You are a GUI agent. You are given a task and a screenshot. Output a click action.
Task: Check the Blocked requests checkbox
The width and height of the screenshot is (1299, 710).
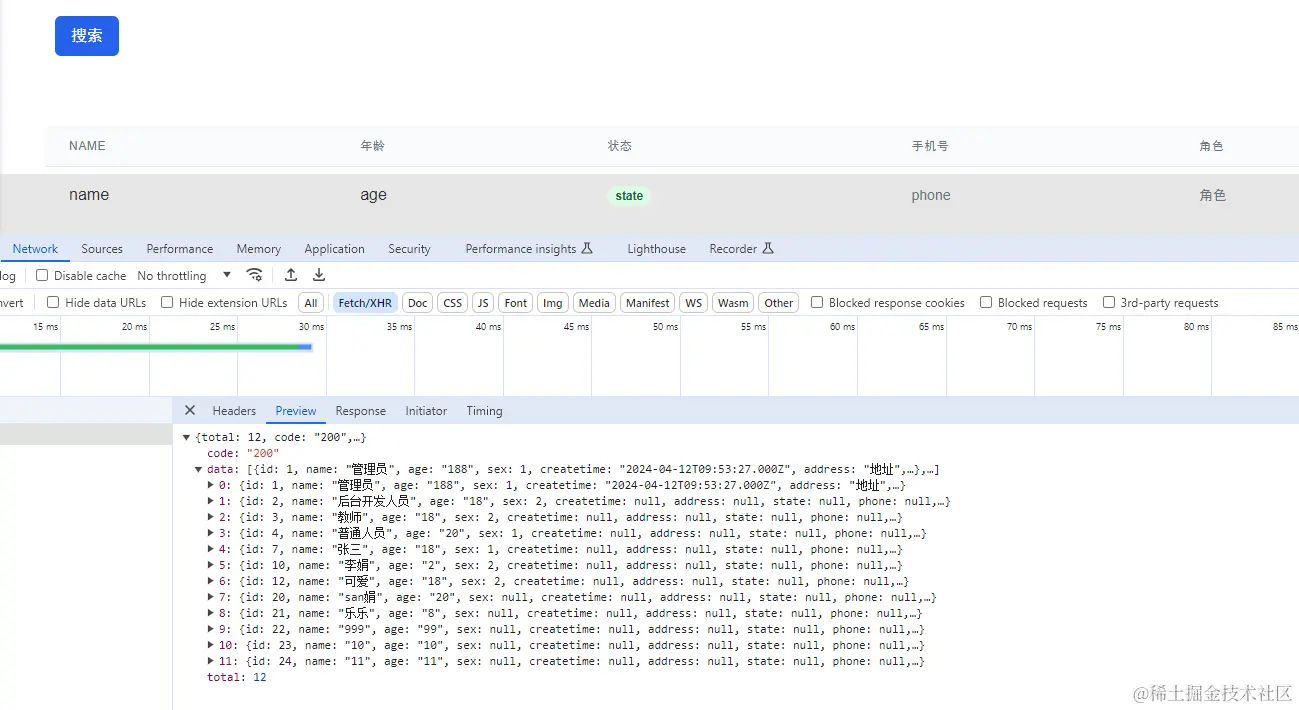pyautogui.click(x=986, y=302)
